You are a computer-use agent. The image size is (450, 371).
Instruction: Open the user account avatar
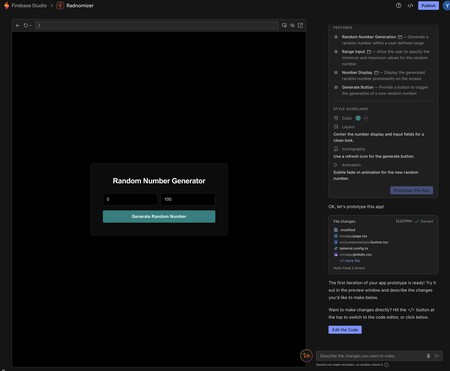tap(446, 6)
